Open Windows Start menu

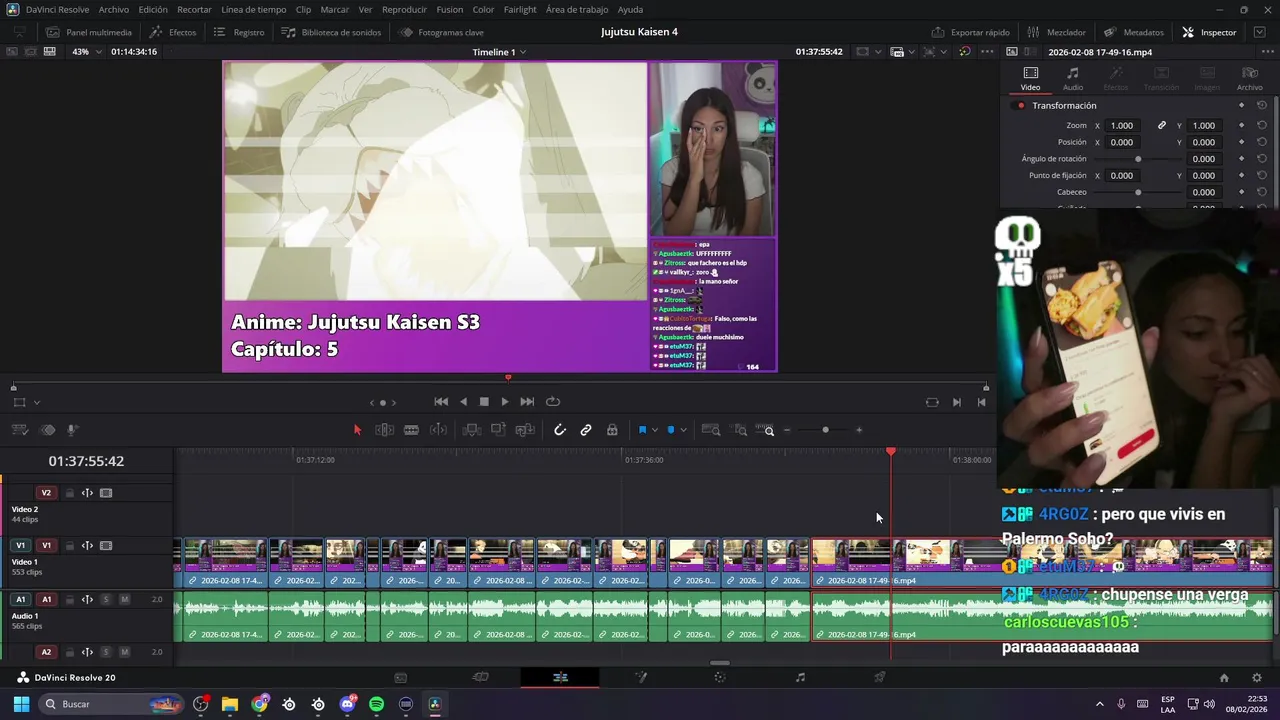pyautogui.click(x=20, y=704)
